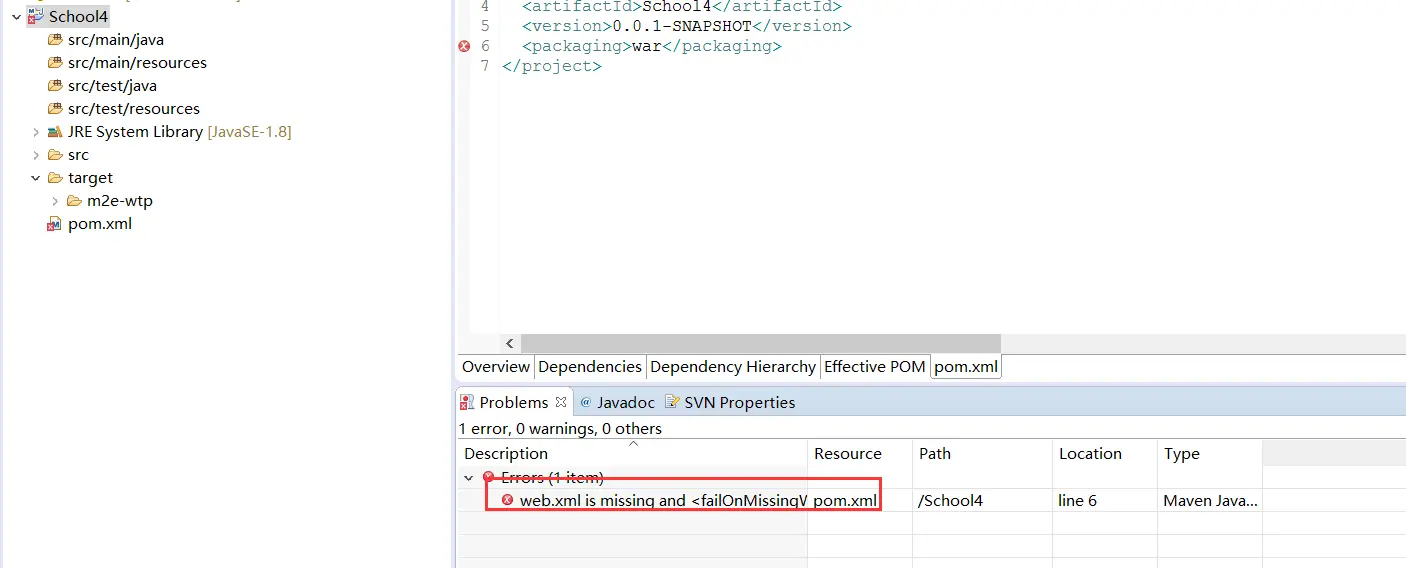The width and height of the screenshot is (1406, 568).
Task: Place cursor in the version 0.0.1-SNAPSHOT line
Action: [x=687, y=26]
